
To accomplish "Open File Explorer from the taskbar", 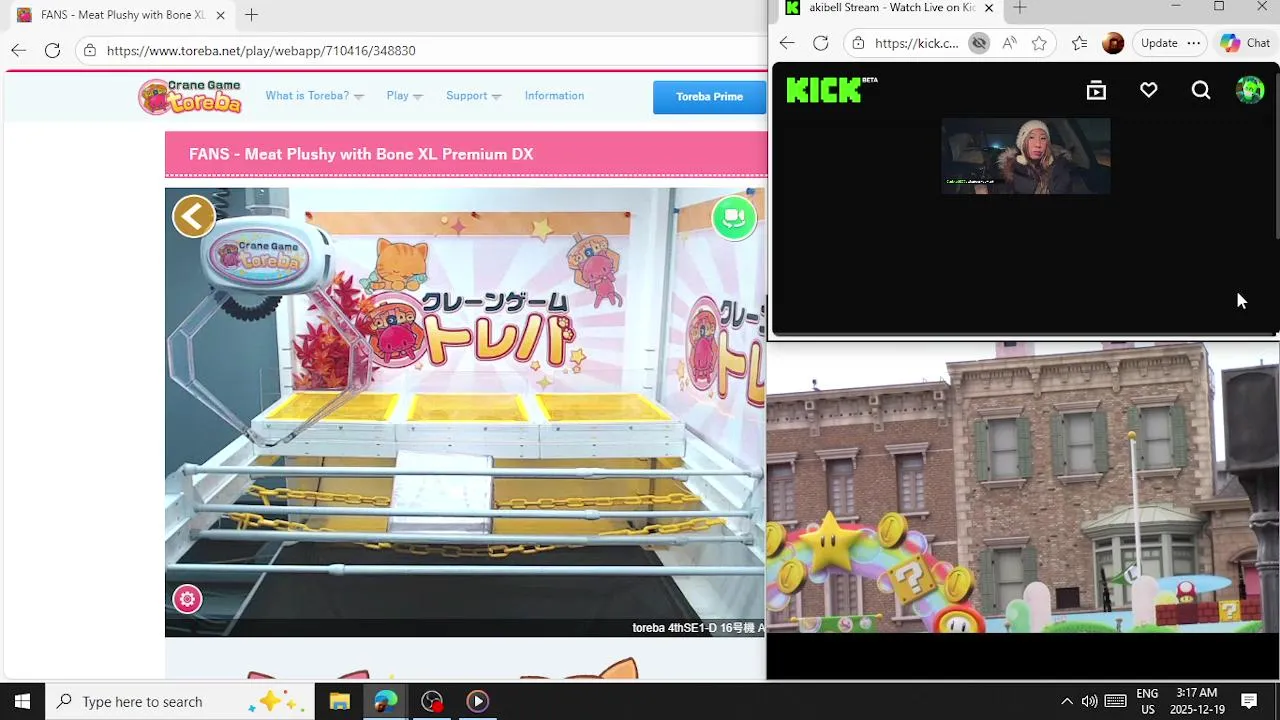I will 340,701.
